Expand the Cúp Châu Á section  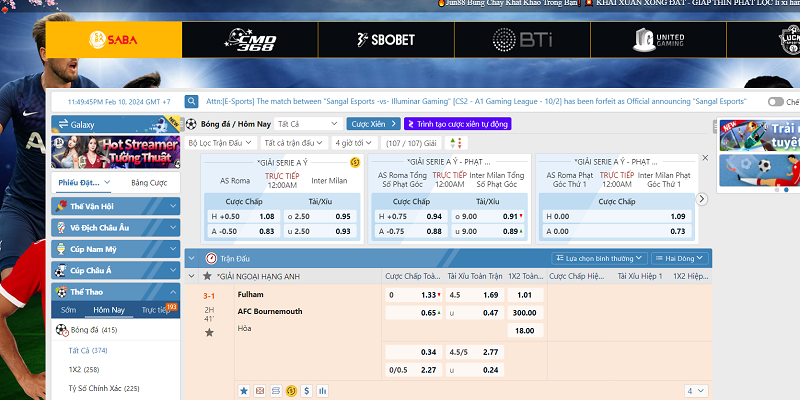[116, 270]
